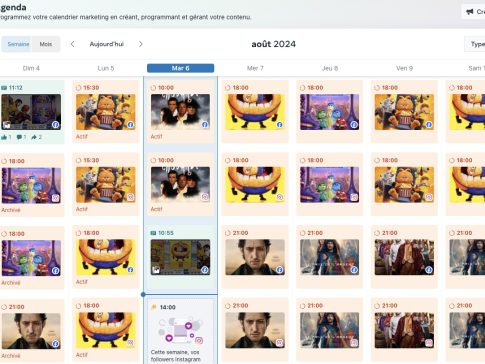Click Instagram icon on Jeu 8 second 18:00 post

[x=354, y=197]
